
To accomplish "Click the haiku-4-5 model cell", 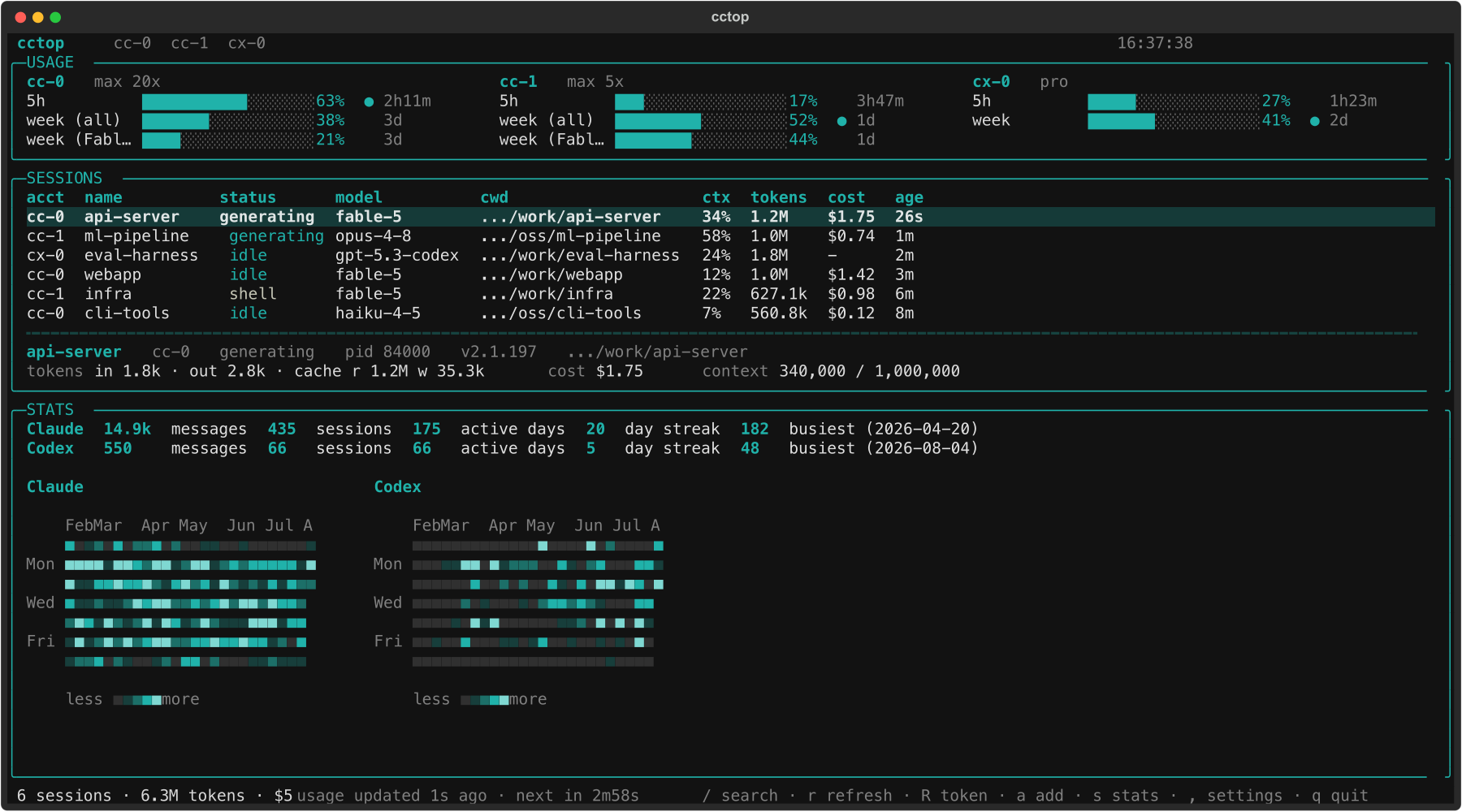I will click(378, 313).
